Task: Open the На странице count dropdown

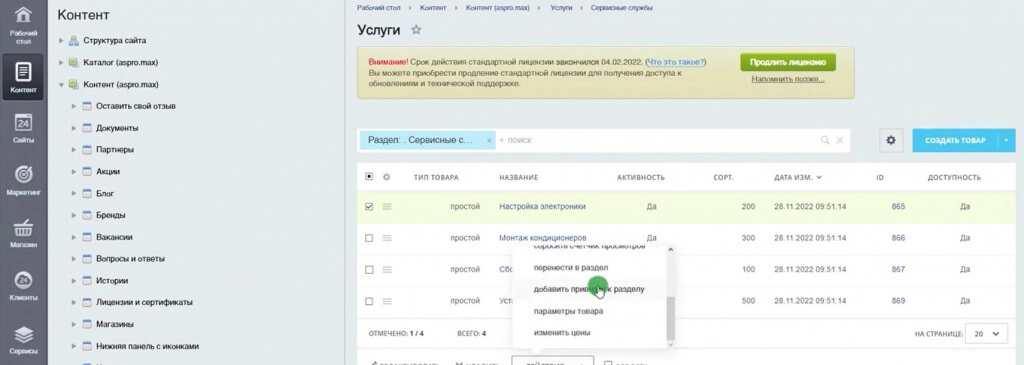Action: 986,334
